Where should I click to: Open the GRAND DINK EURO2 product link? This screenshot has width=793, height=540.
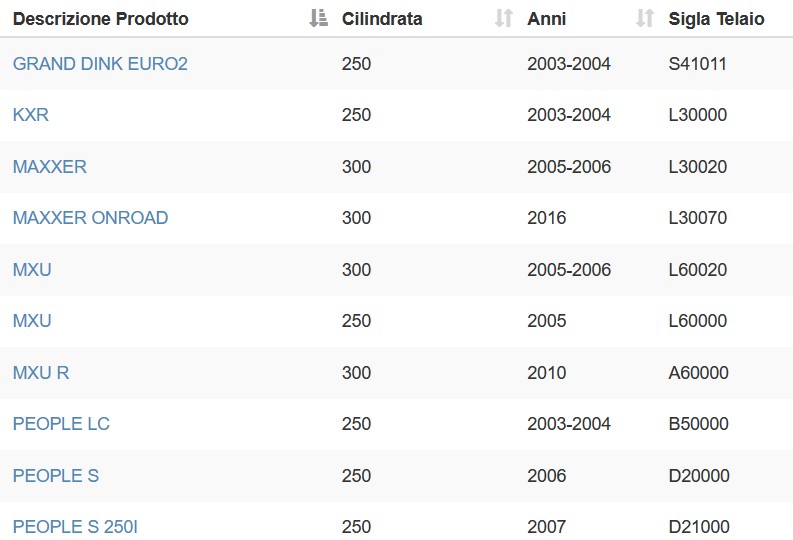coord(100,64)
